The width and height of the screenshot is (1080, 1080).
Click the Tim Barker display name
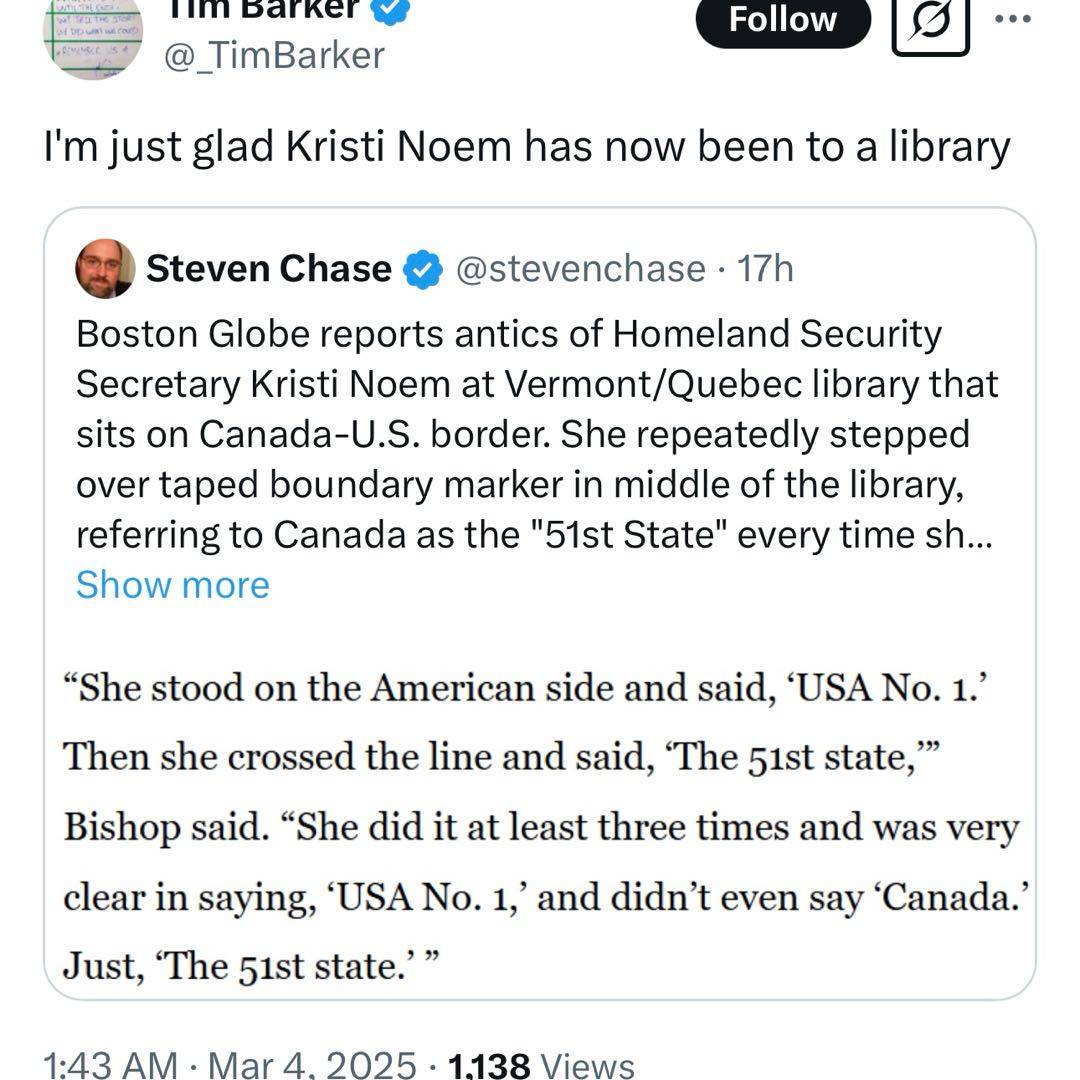pyautogui.click(x=260, y=8)
